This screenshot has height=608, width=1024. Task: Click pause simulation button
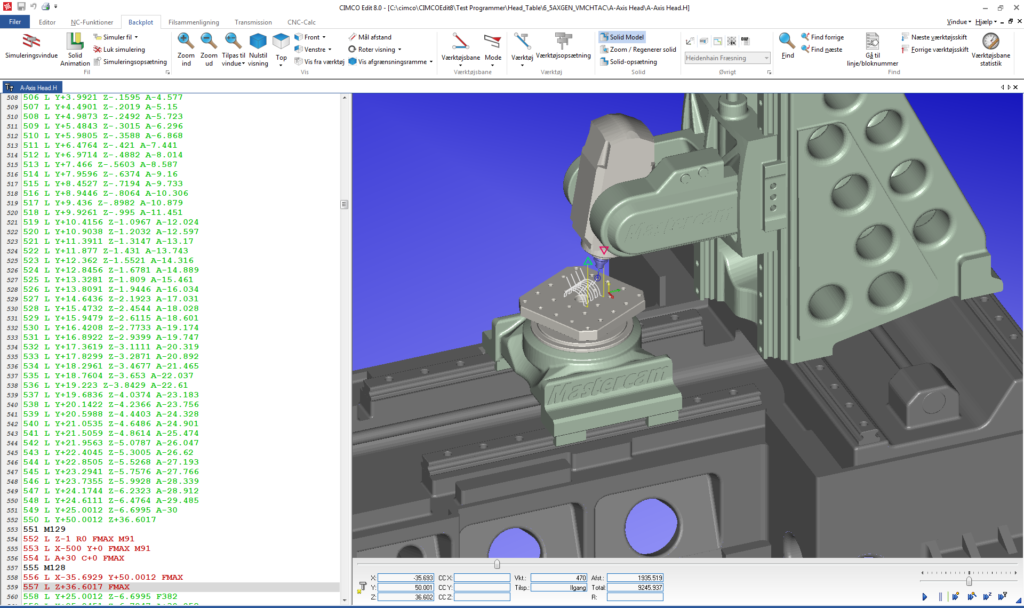[x=940, y=596]
